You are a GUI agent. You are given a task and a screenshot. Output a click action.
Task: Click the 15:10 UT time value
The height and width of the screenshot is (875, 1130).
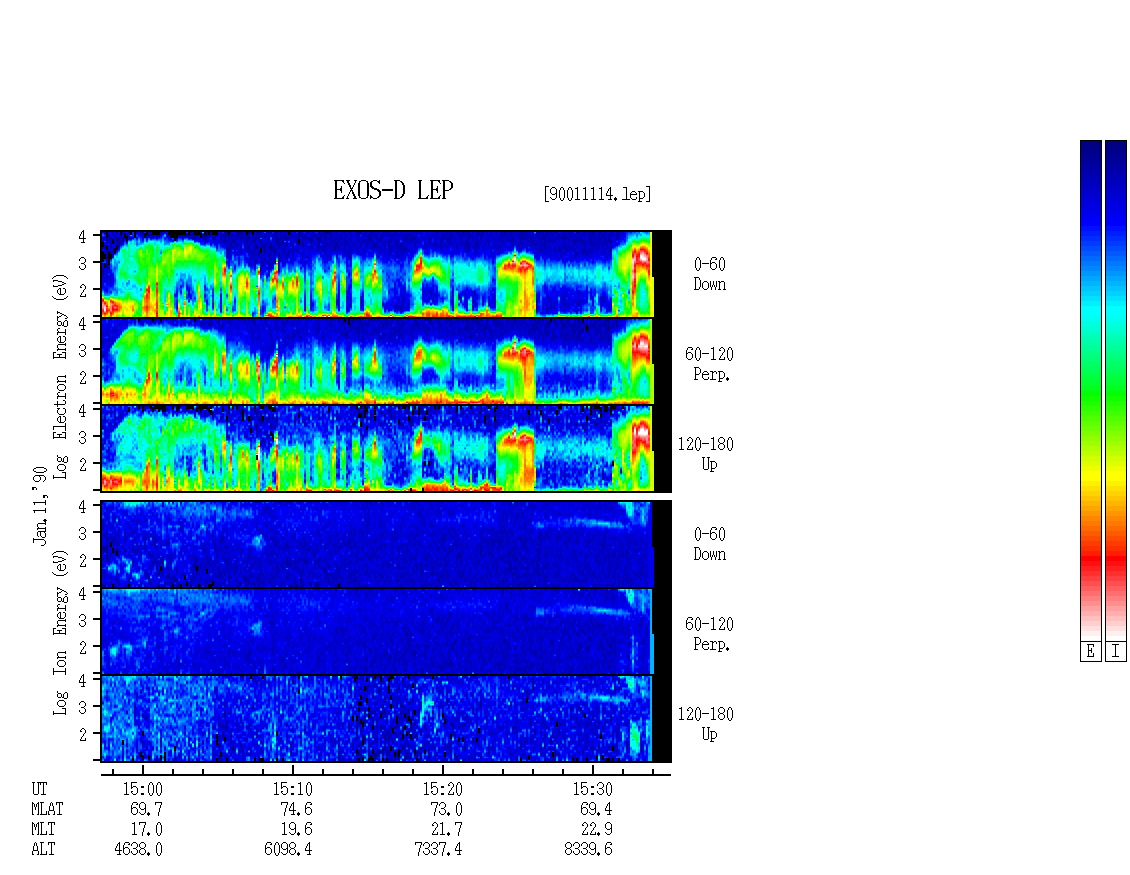(293, 789)
